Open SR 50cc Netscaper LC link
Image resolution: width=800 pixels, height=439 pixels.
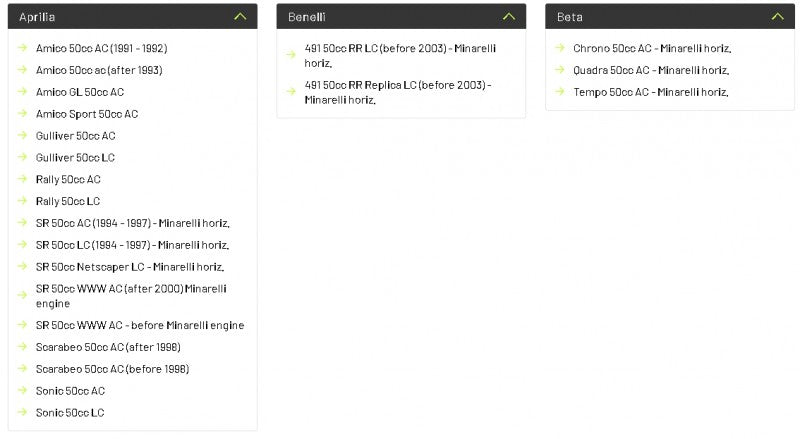tap(129, 267)
